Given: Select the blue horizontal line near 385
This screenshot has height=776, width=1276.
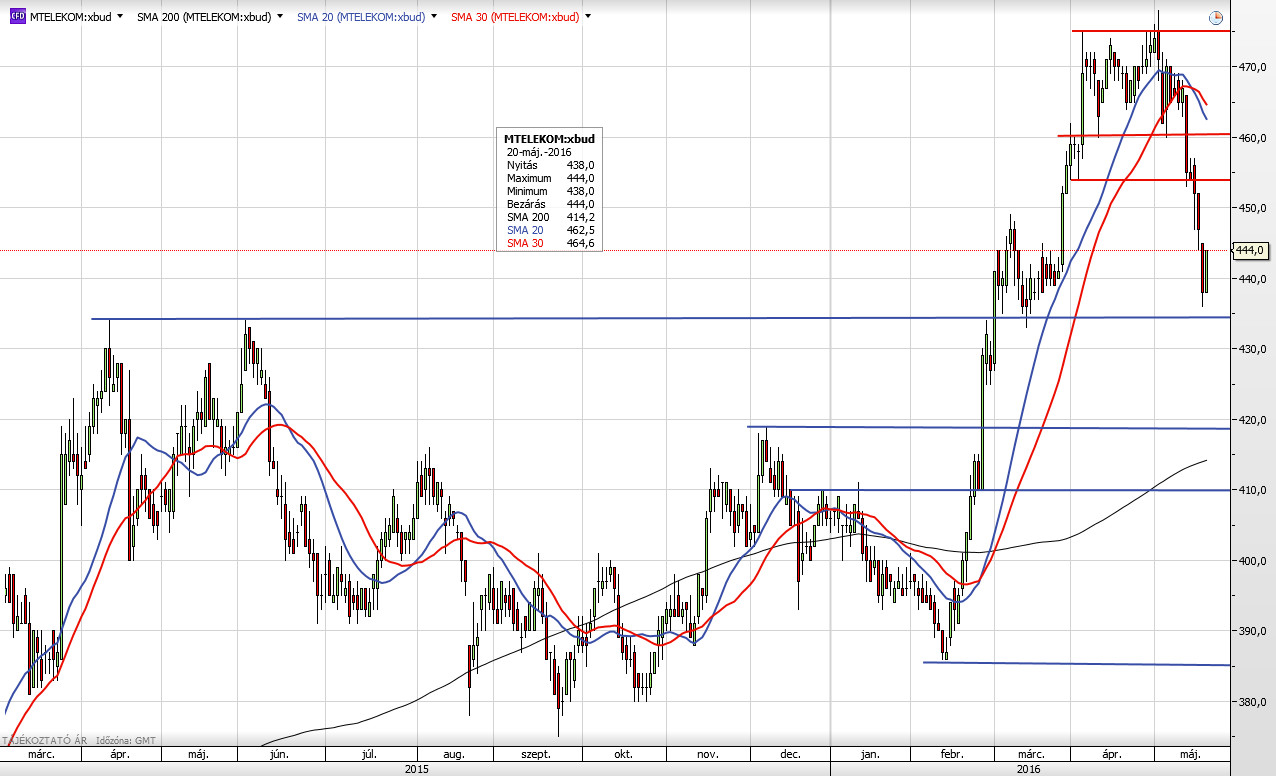Looking at the screenshot, I should click(x=1076, y=664).
